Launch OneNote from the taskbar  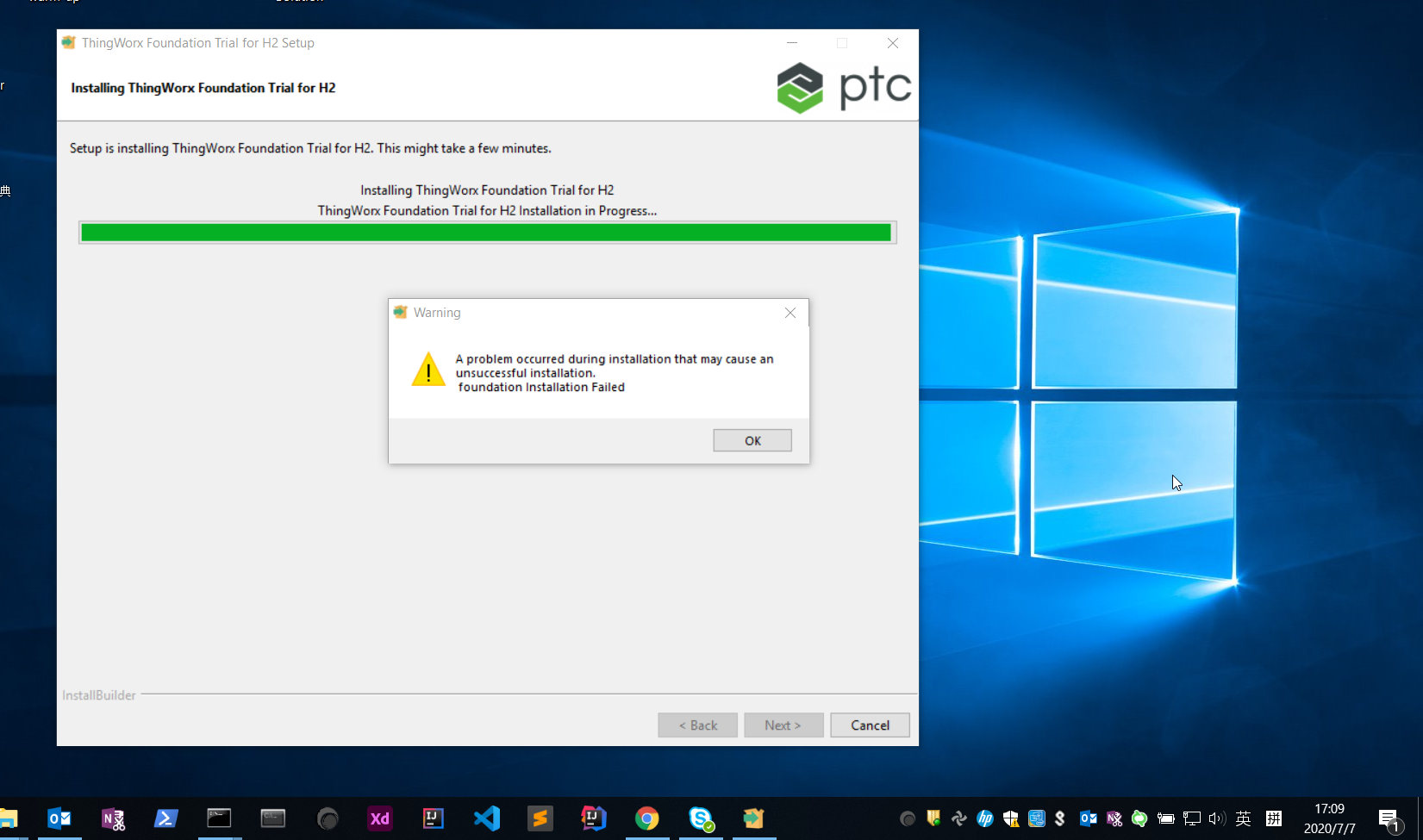pos(112,818)
